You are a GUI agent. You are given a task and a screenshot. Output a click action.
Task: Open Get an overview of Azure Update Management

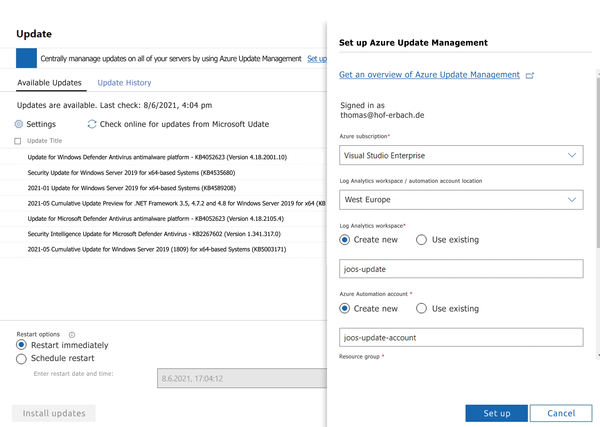(429, 75)
